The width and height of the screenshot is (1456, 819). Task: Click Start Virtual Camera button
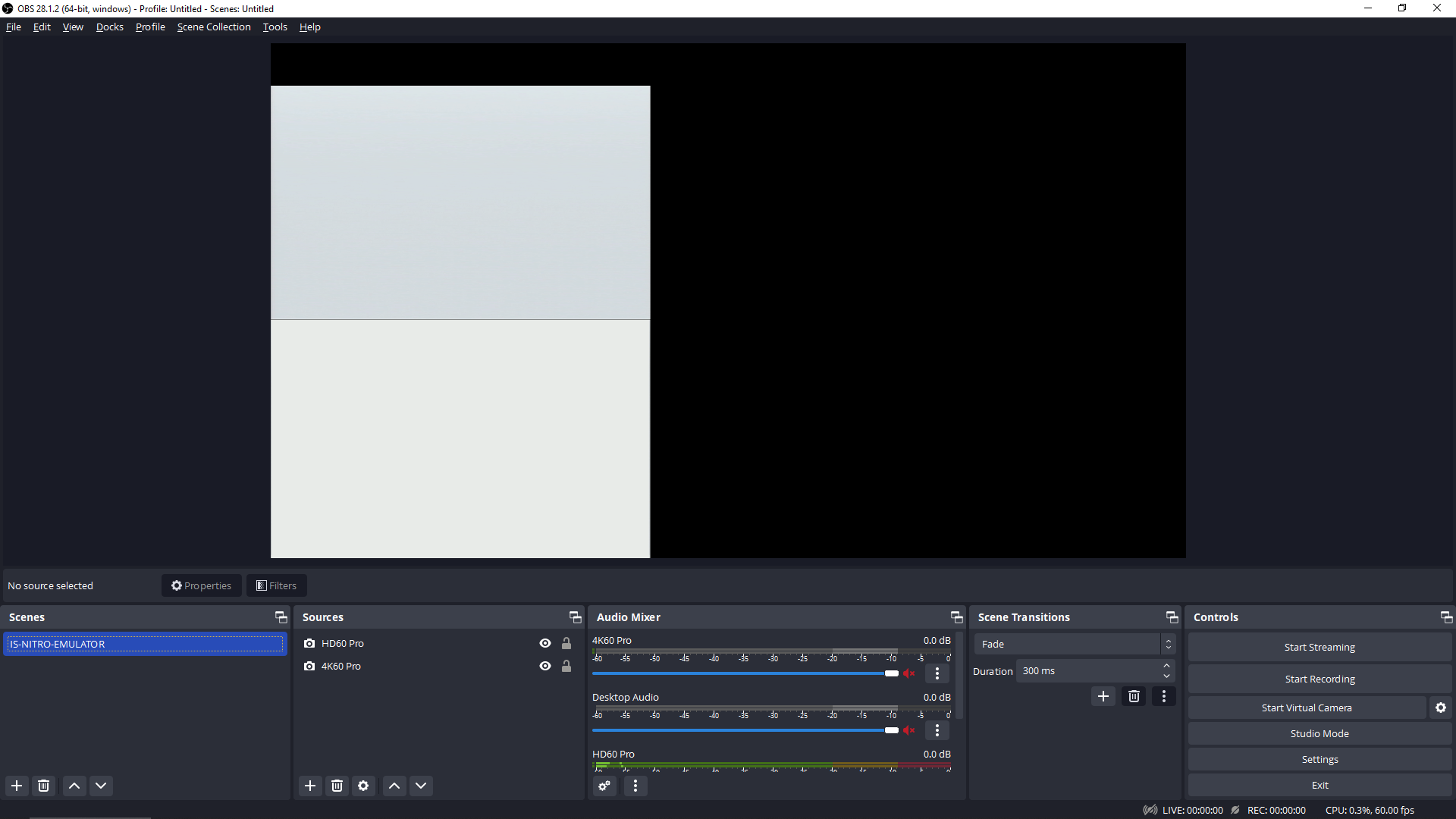tap(1307, 708)
